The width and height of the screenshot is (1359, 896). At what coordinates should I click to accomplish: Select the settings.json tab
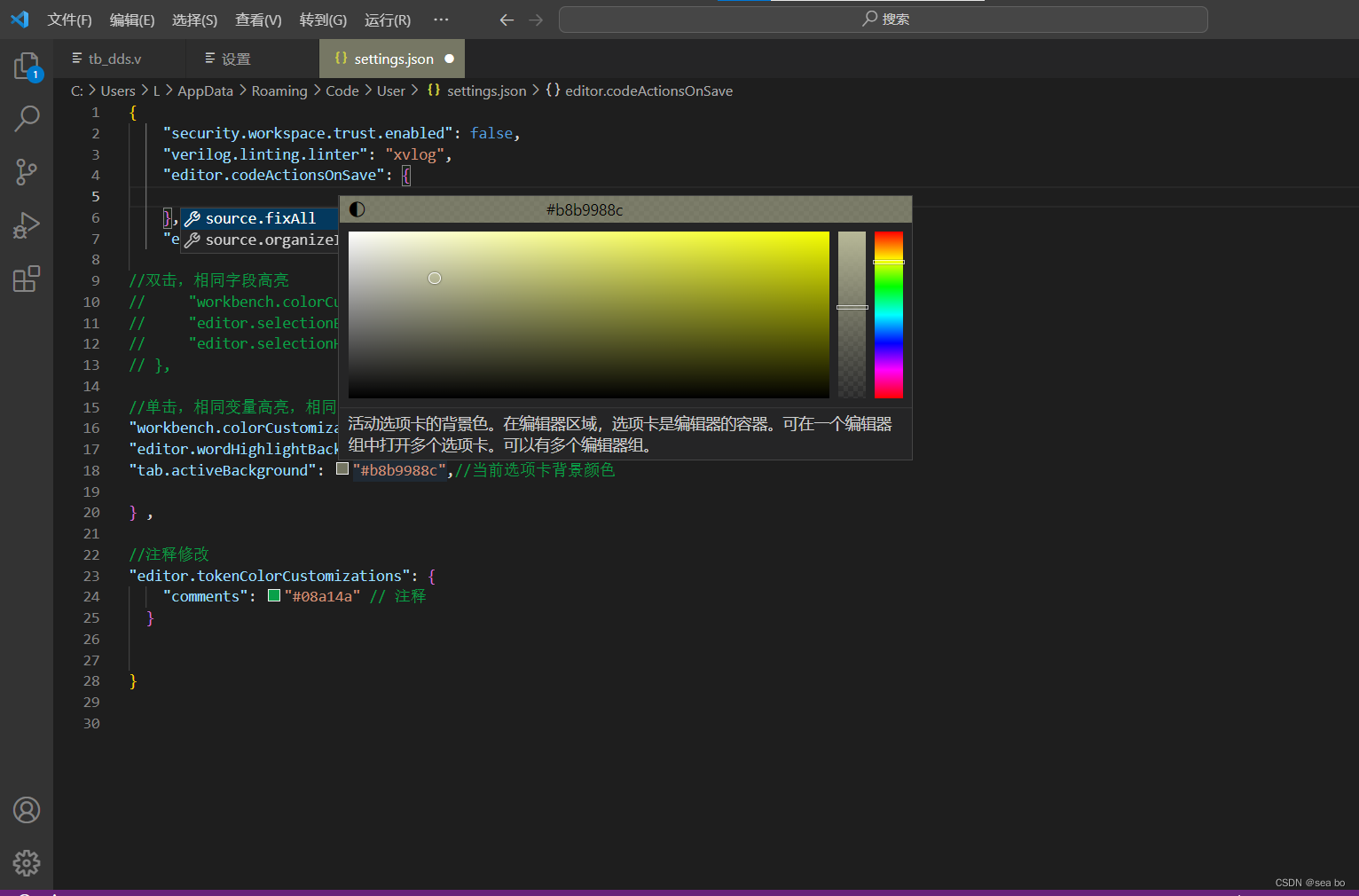[392, 59]
